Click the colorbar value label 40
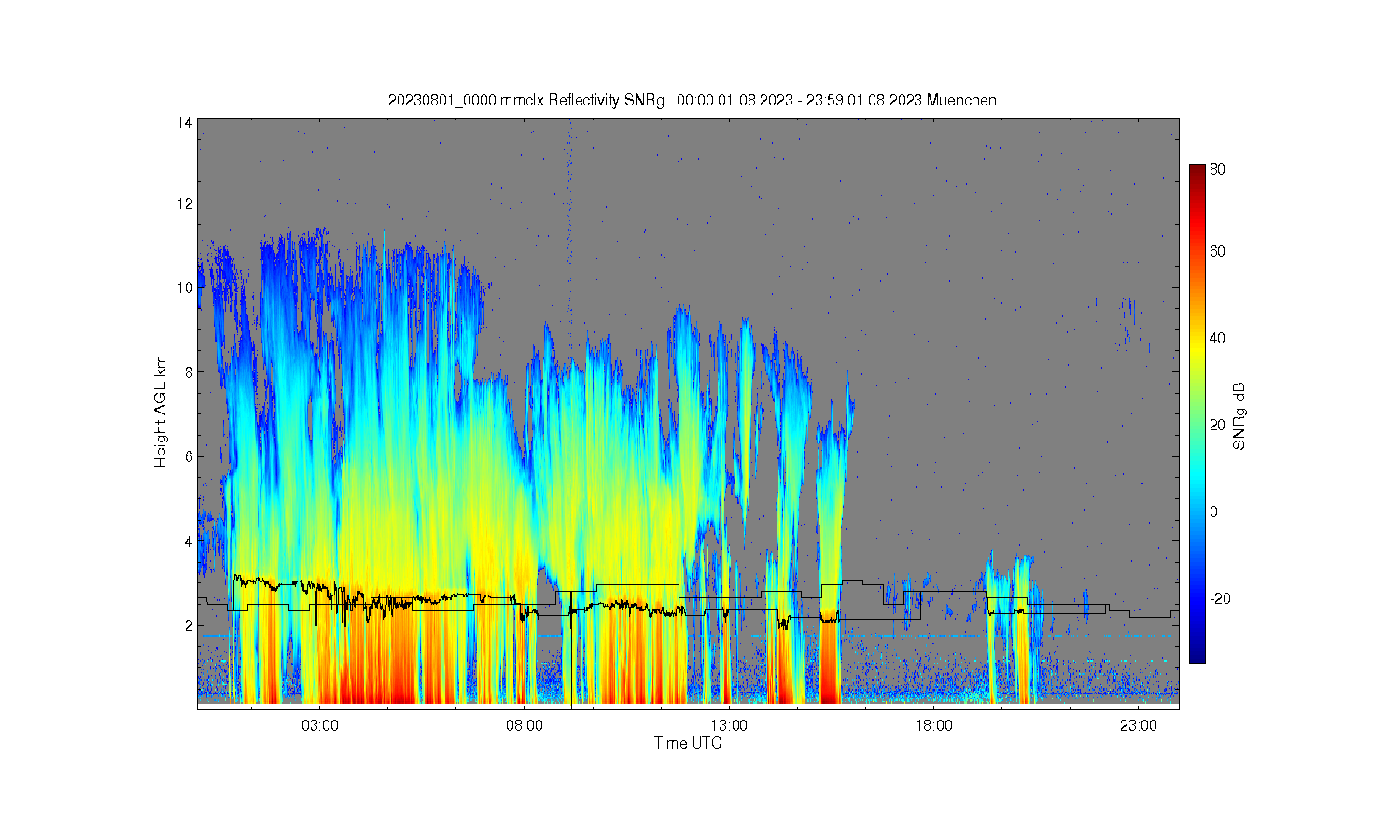 [1217, 338]
